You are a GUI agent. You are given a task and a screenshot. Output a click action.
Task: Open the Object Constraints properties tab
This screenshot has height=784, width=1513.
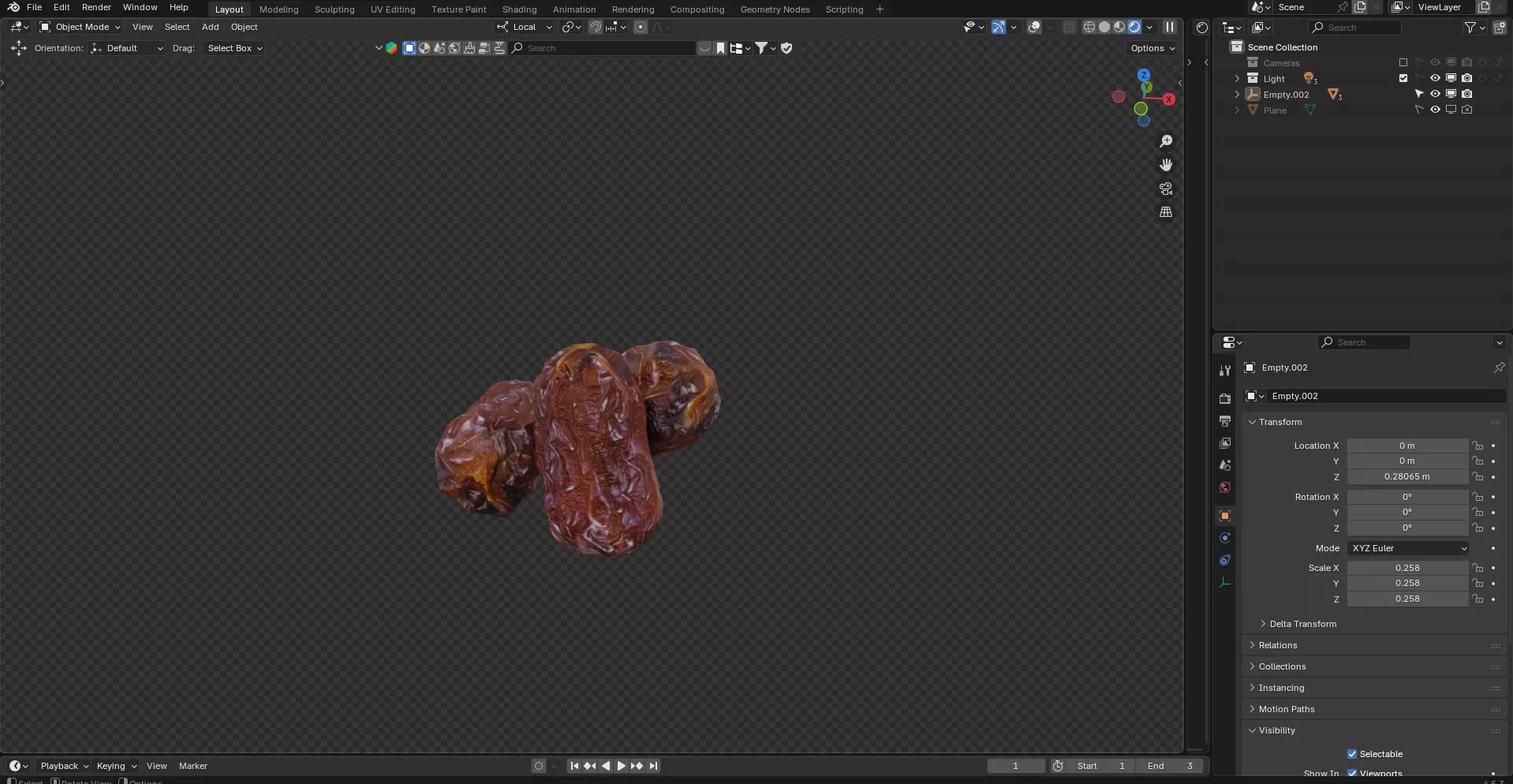[x=1224, y=560]
